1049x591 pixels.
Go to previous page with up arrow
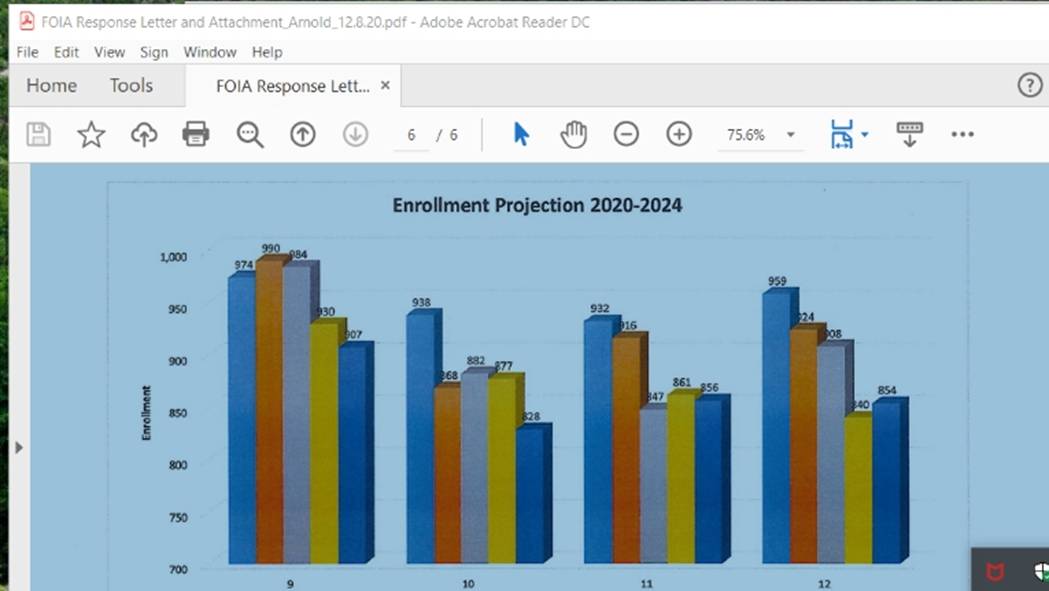(x=302, y=134)
